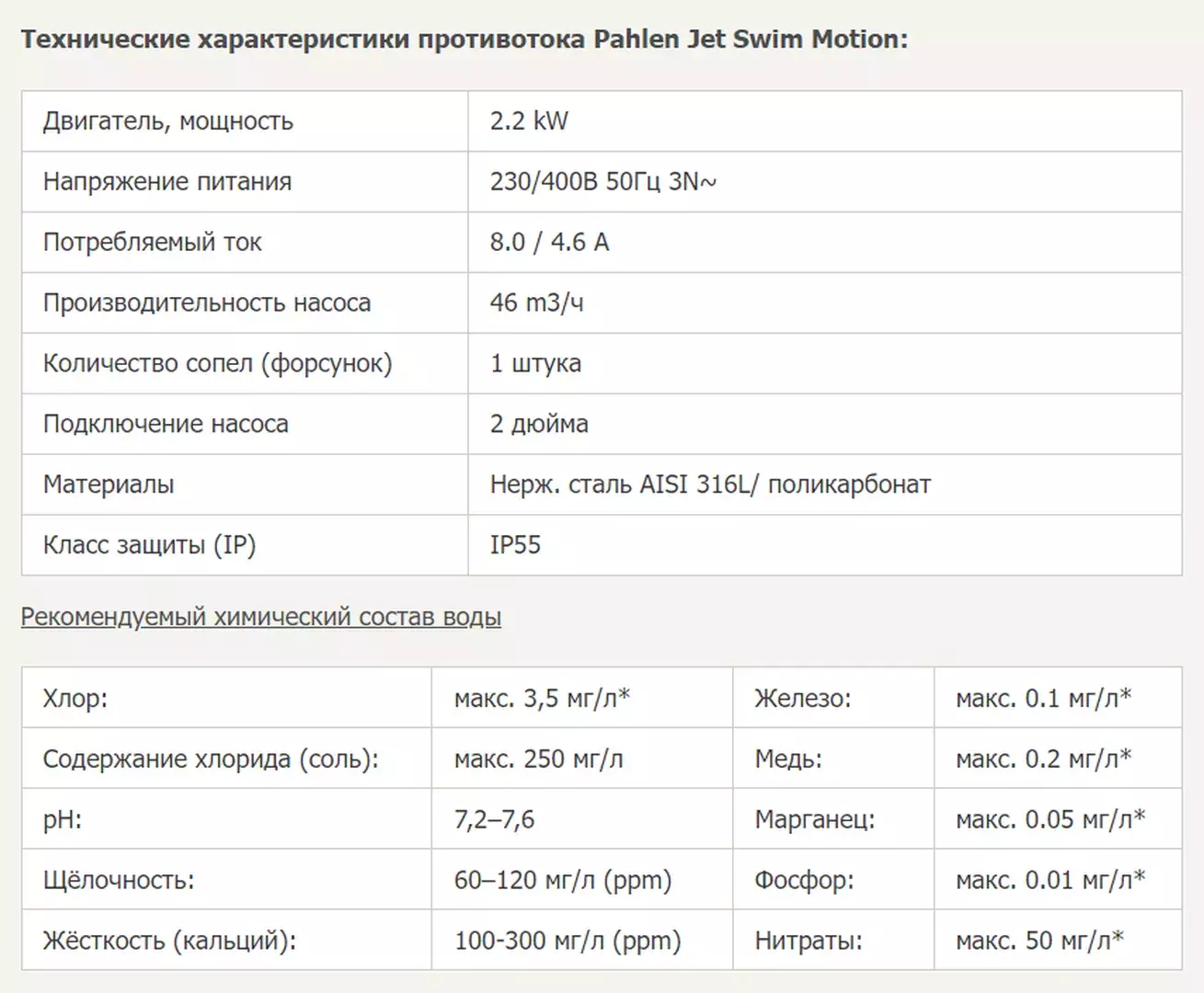The image size is (1204, 993).
Task: Click the 'Производительность насоса' label
Action: click(207, 302)
